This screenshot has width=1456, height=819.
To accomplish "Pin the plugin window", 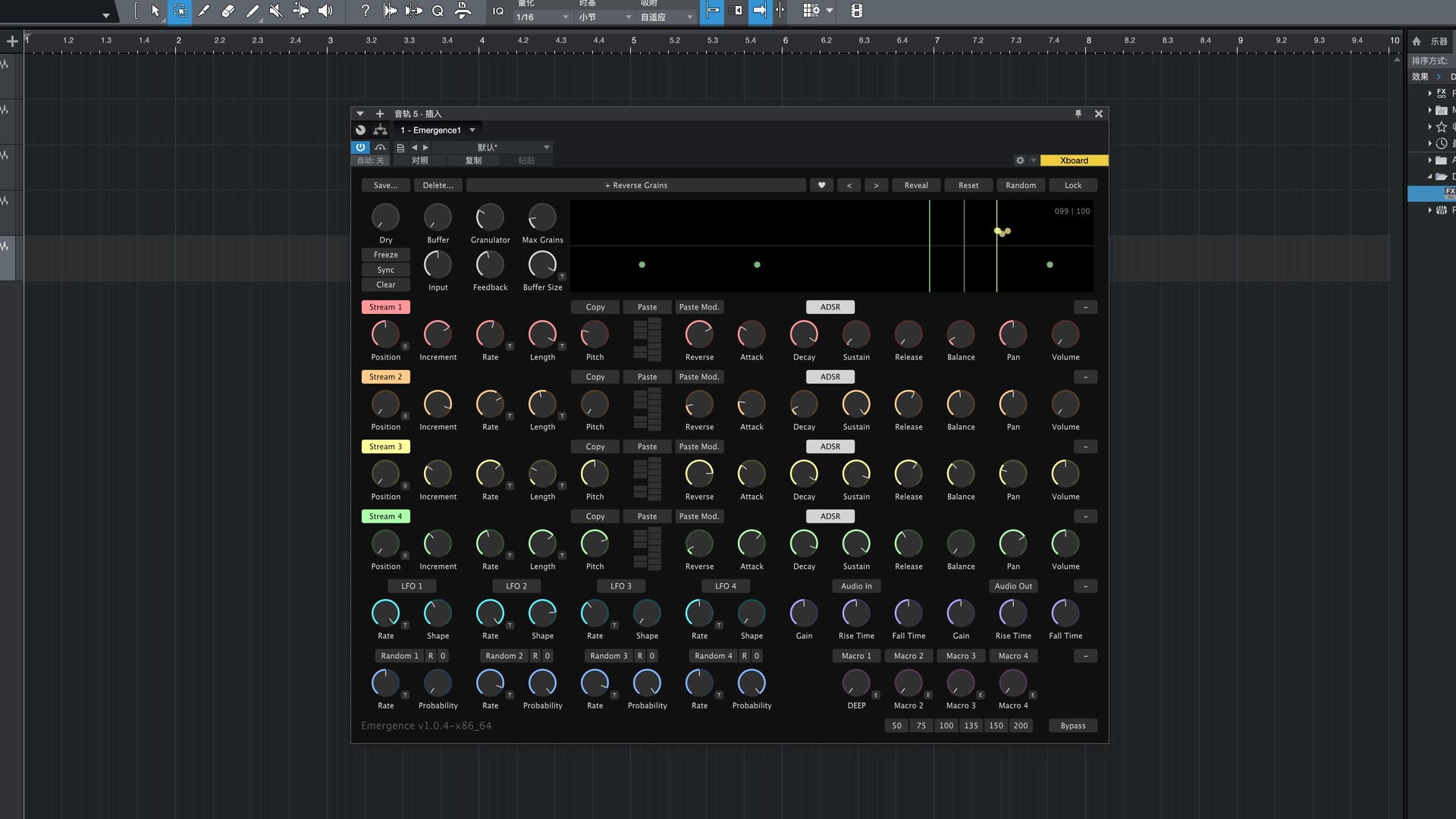I will coord(1078,114).
